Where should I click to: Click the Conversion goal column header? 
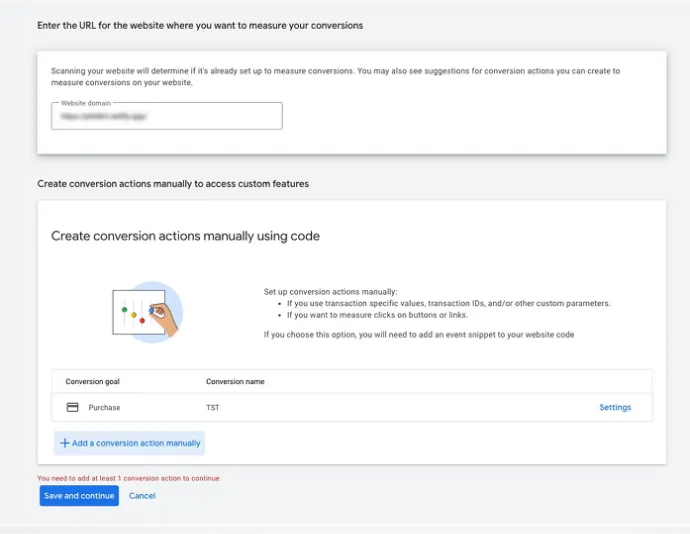92,381
